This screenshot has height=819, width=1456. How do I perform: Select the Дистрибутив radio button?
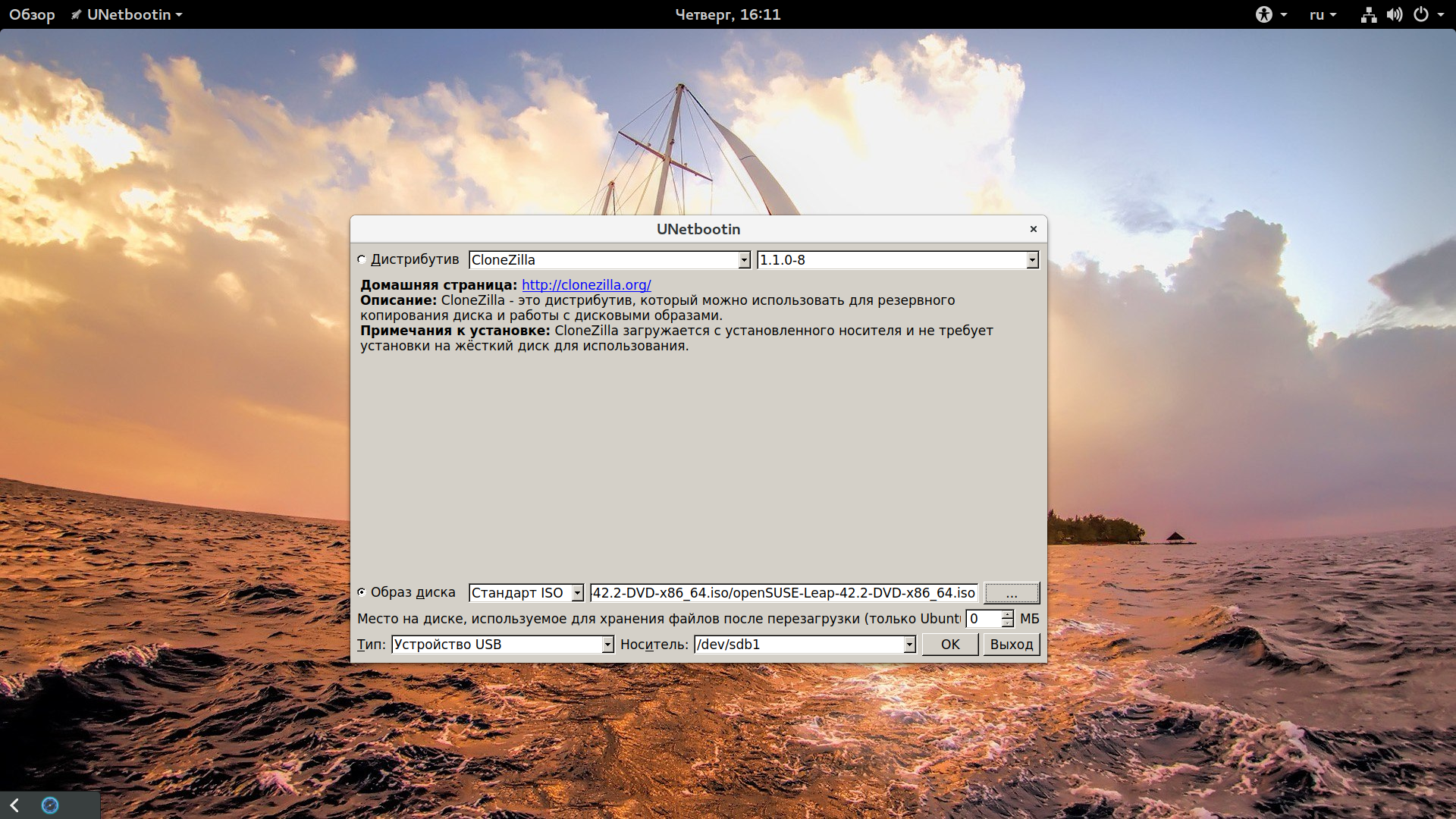click(362, 259)
